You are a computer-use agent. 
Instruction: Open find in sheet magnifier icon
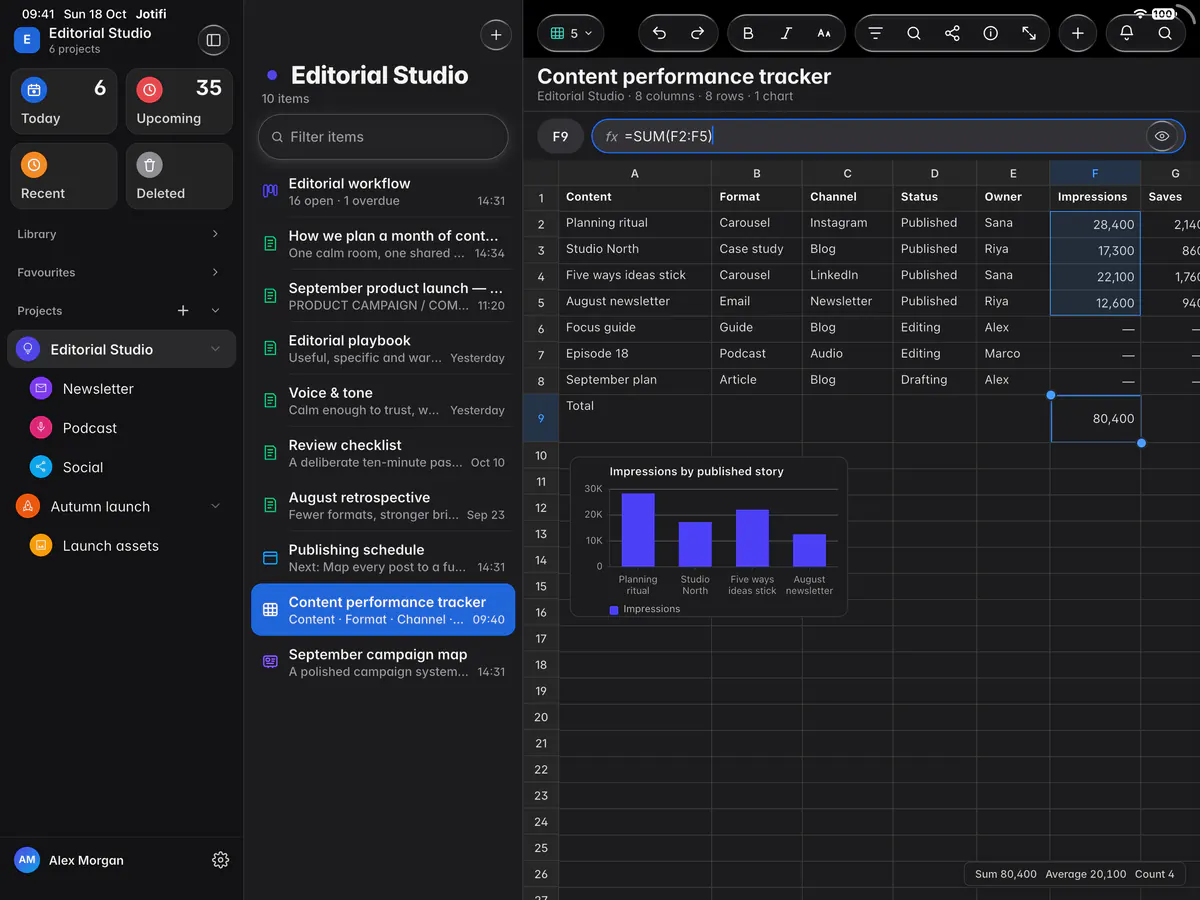tap(914, 33)
